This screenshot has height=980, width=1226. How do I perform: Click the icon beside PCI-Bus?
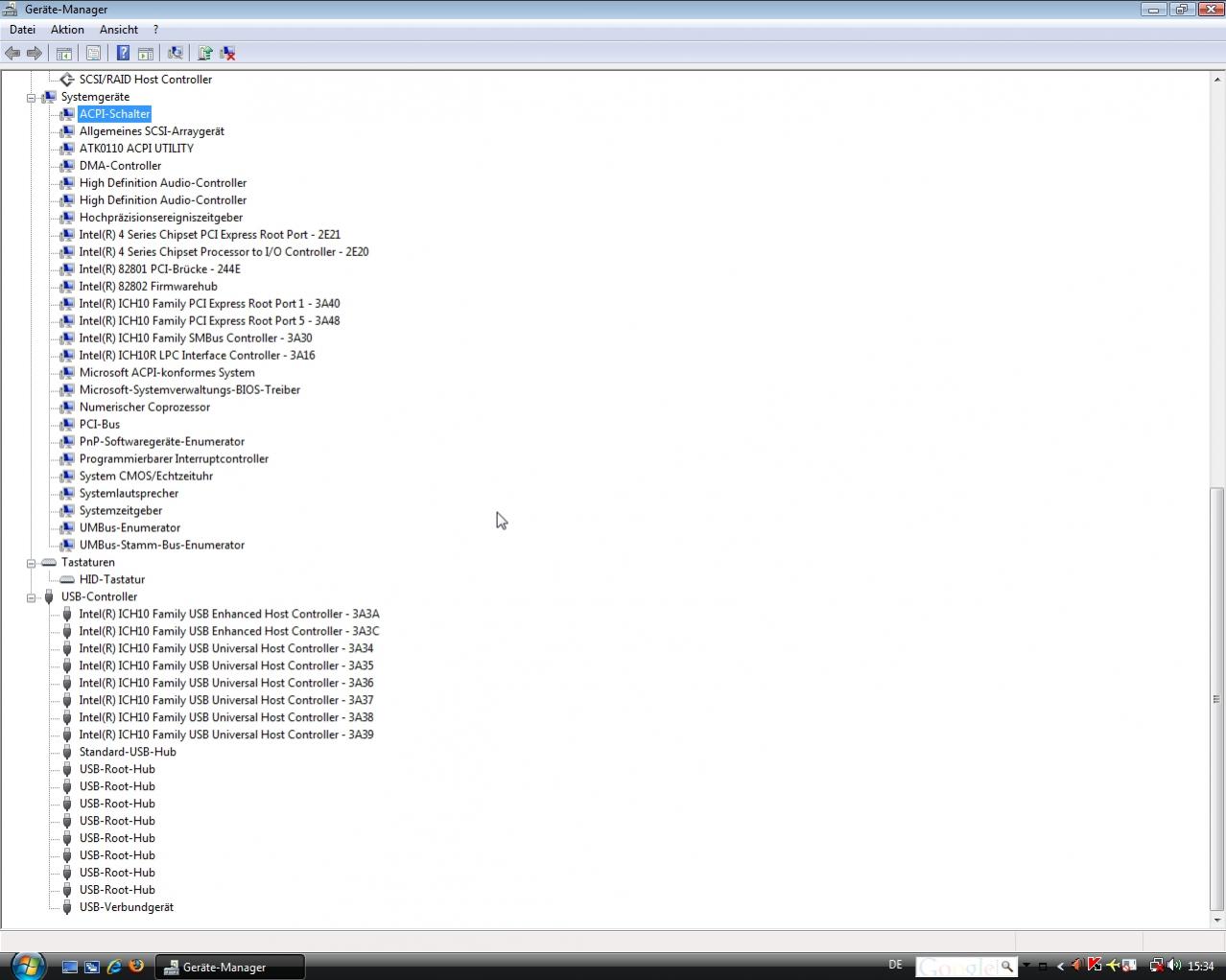coord(66,425)
